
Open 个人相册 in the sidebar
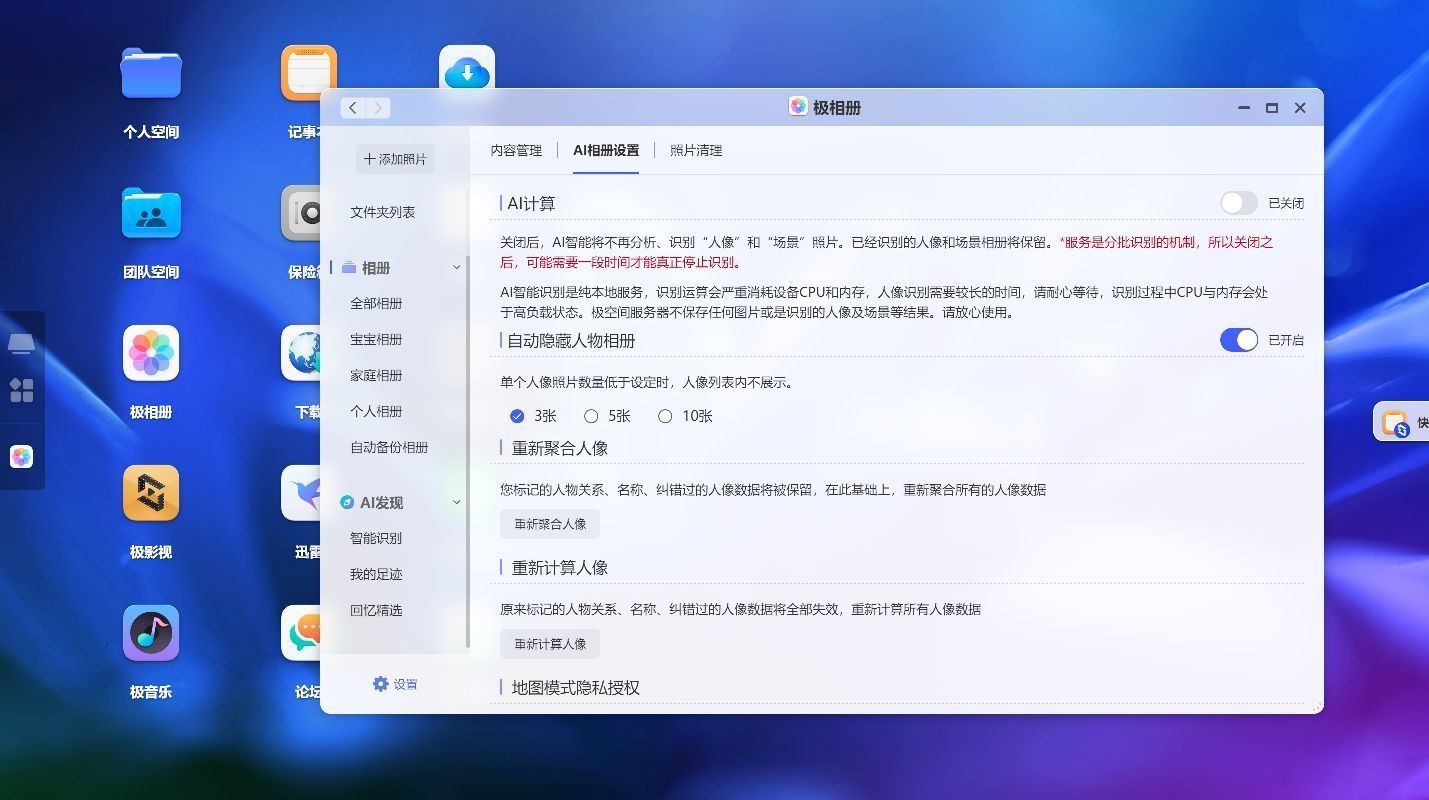[x=376, y=412]
